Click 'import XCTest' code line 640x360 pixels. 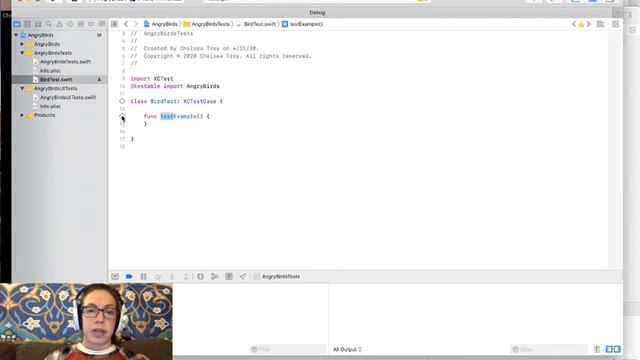[152, 79]
